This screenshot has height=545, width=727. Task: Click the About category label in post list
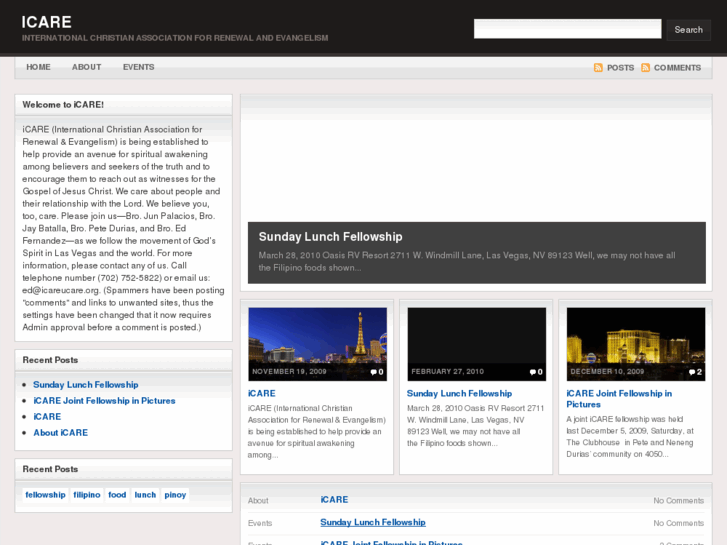click(x=258, y=500)
